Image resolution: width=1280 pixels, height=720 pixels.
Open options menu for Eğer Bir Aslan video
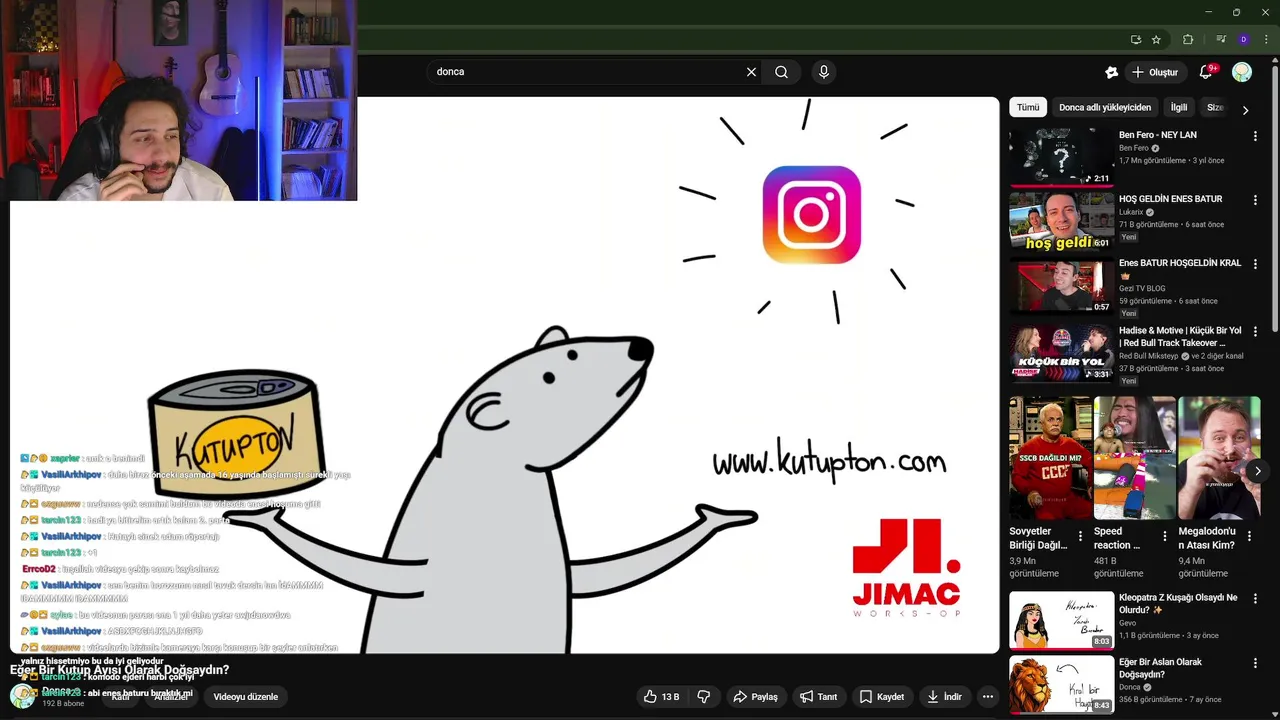point(1255,663)
